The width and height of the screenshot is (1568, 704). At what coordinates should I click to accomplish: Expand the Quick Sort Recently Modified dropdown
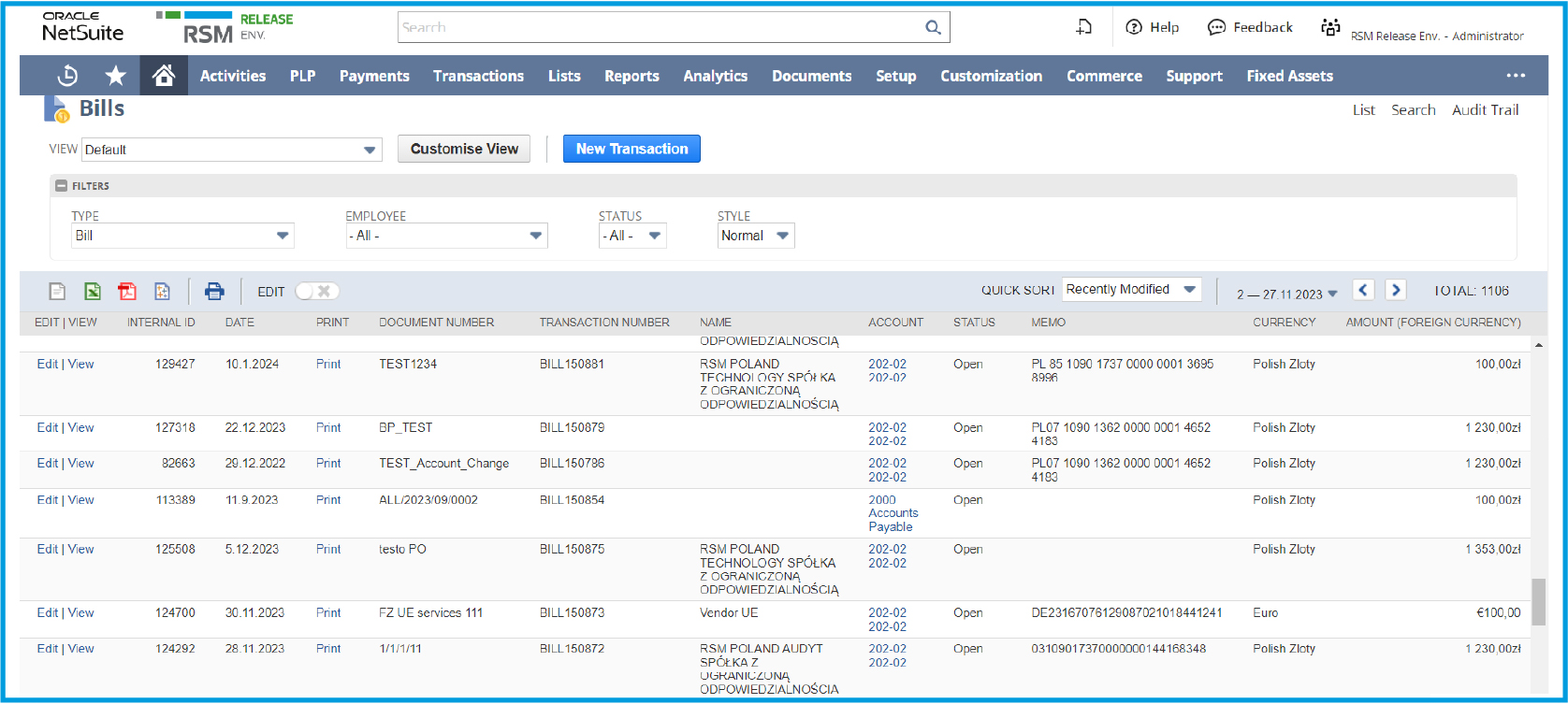click(x=1132, y=290)
